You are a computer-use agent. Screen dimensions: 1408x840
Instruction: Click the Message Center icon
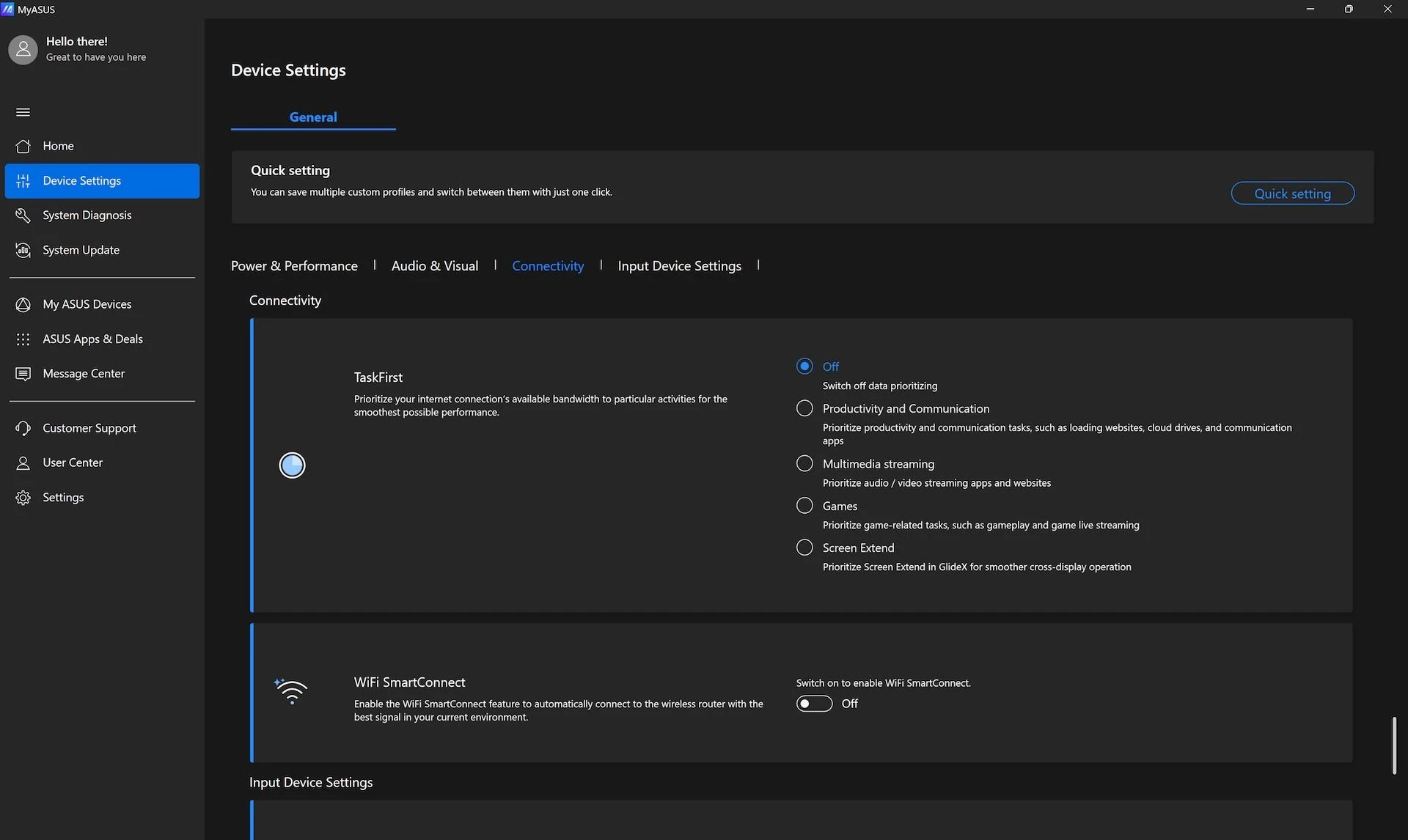[23, 374]
